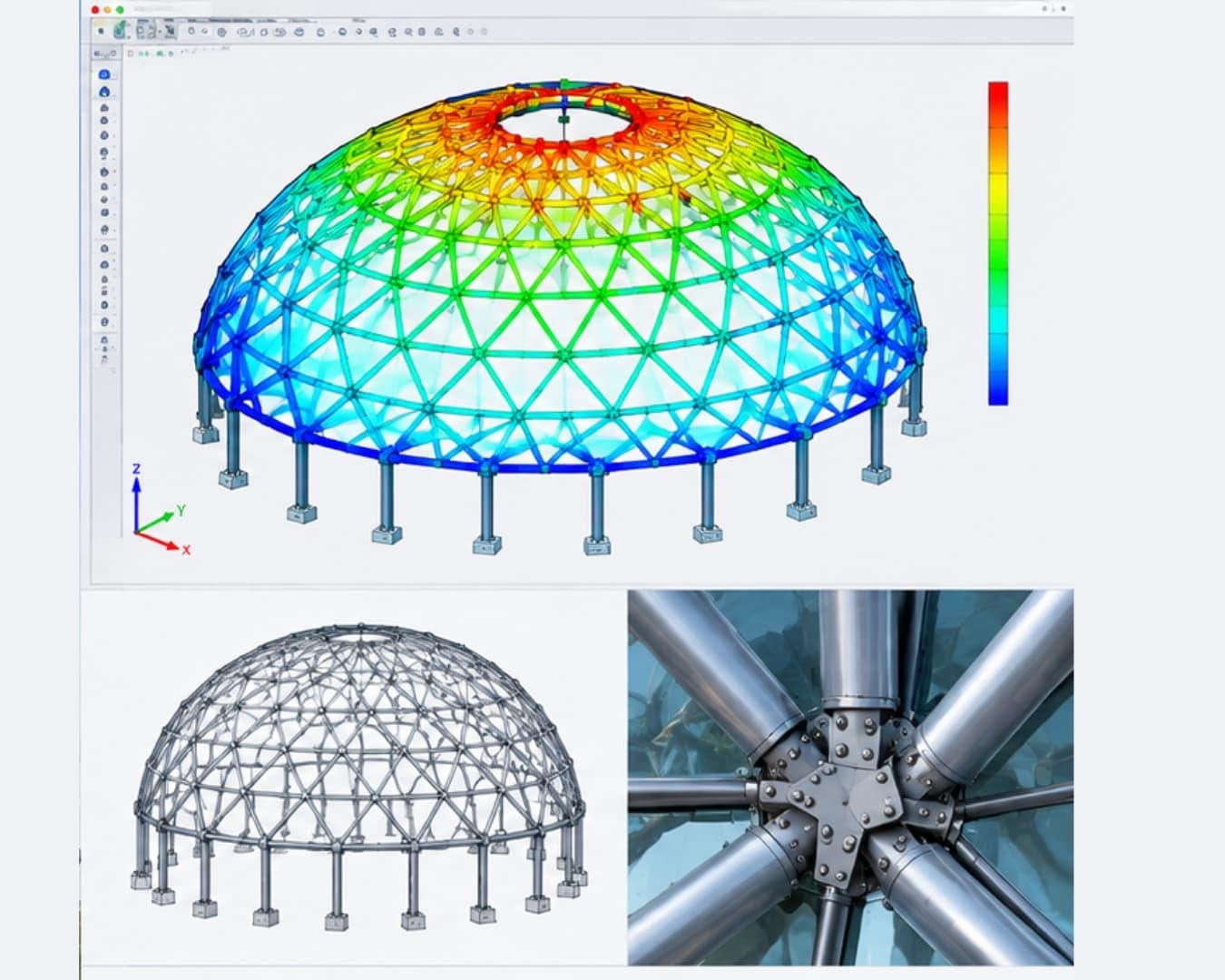Click the second blue icon in left sidebar

[104, 92]
